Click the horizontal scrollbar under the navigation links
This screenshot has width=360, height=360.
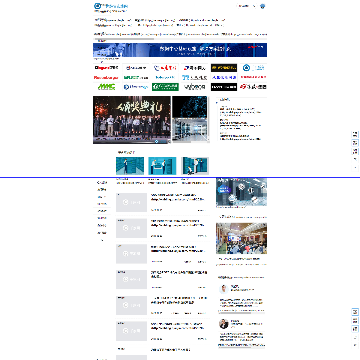[124, 39]
